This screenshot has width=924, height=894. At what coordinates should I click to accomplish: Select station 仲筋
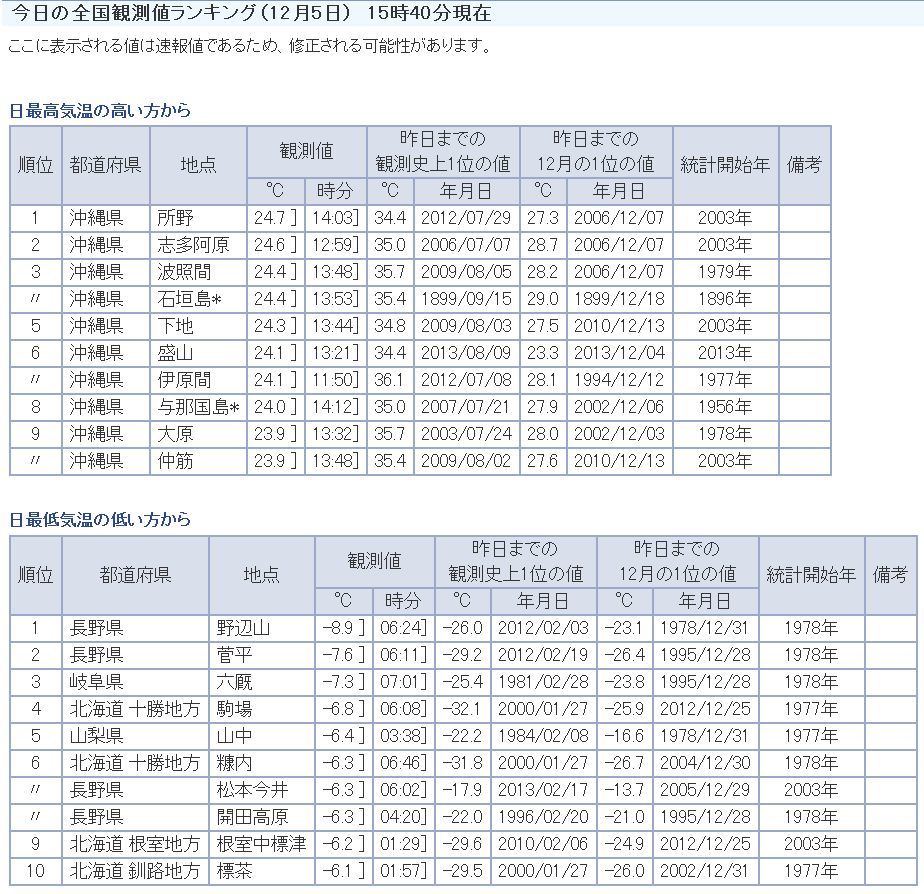click(175, 461)
